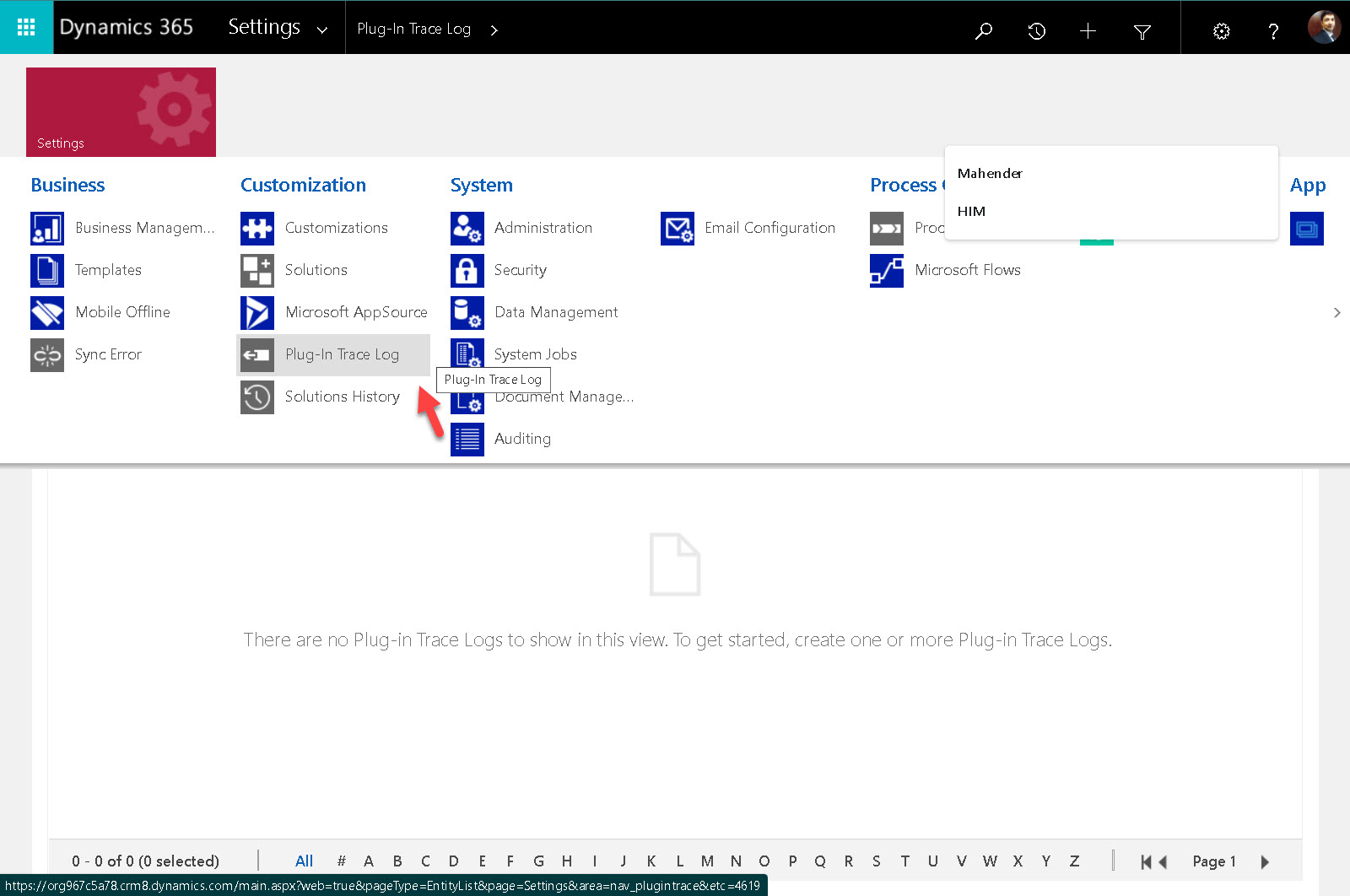Click the Customizations puzzle icon
The image size is (1350, 896).
(x=257, y=229)
